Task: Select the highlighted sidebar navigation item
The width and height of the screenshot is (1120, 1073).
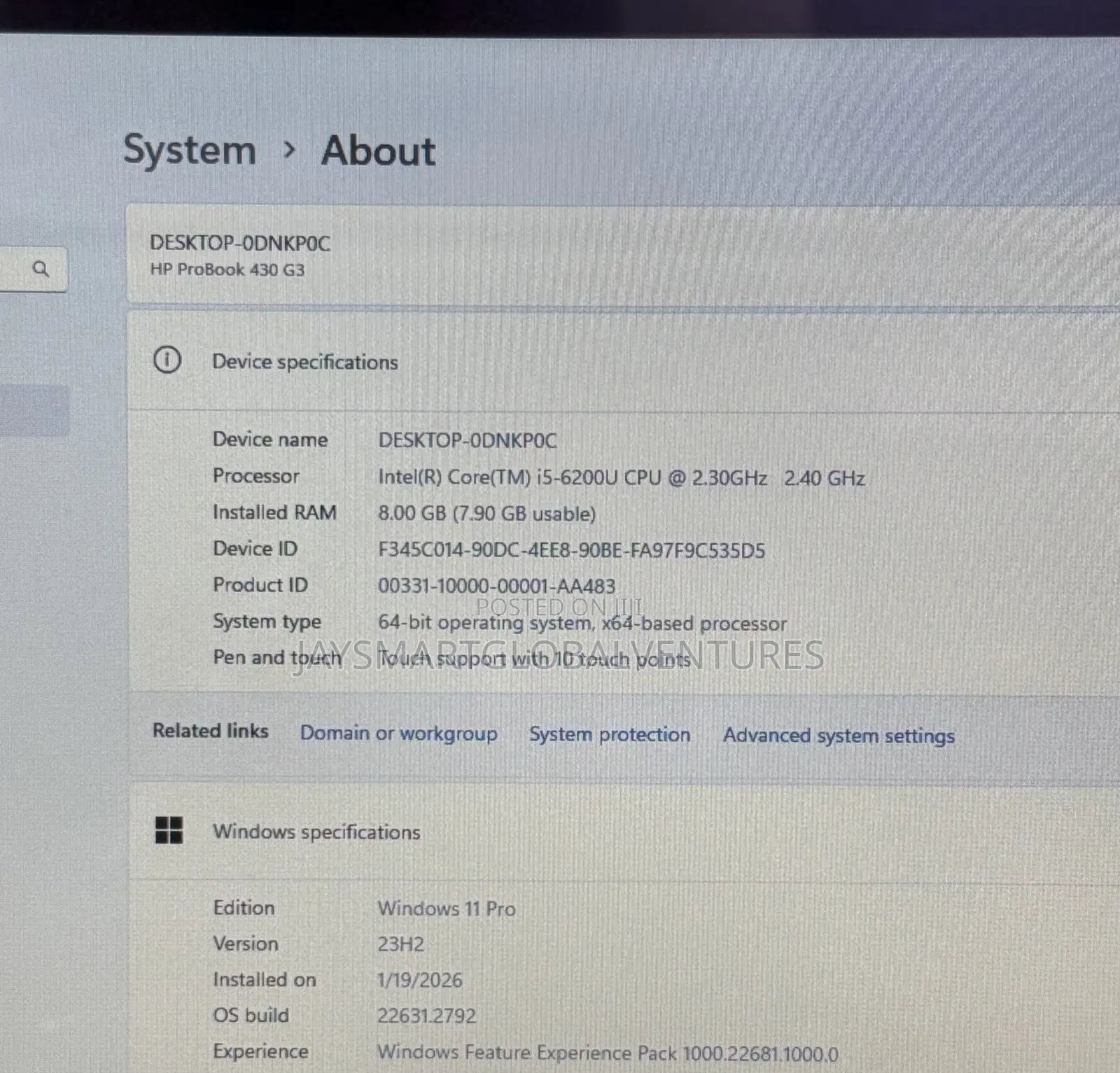Action: coord(35,411)
